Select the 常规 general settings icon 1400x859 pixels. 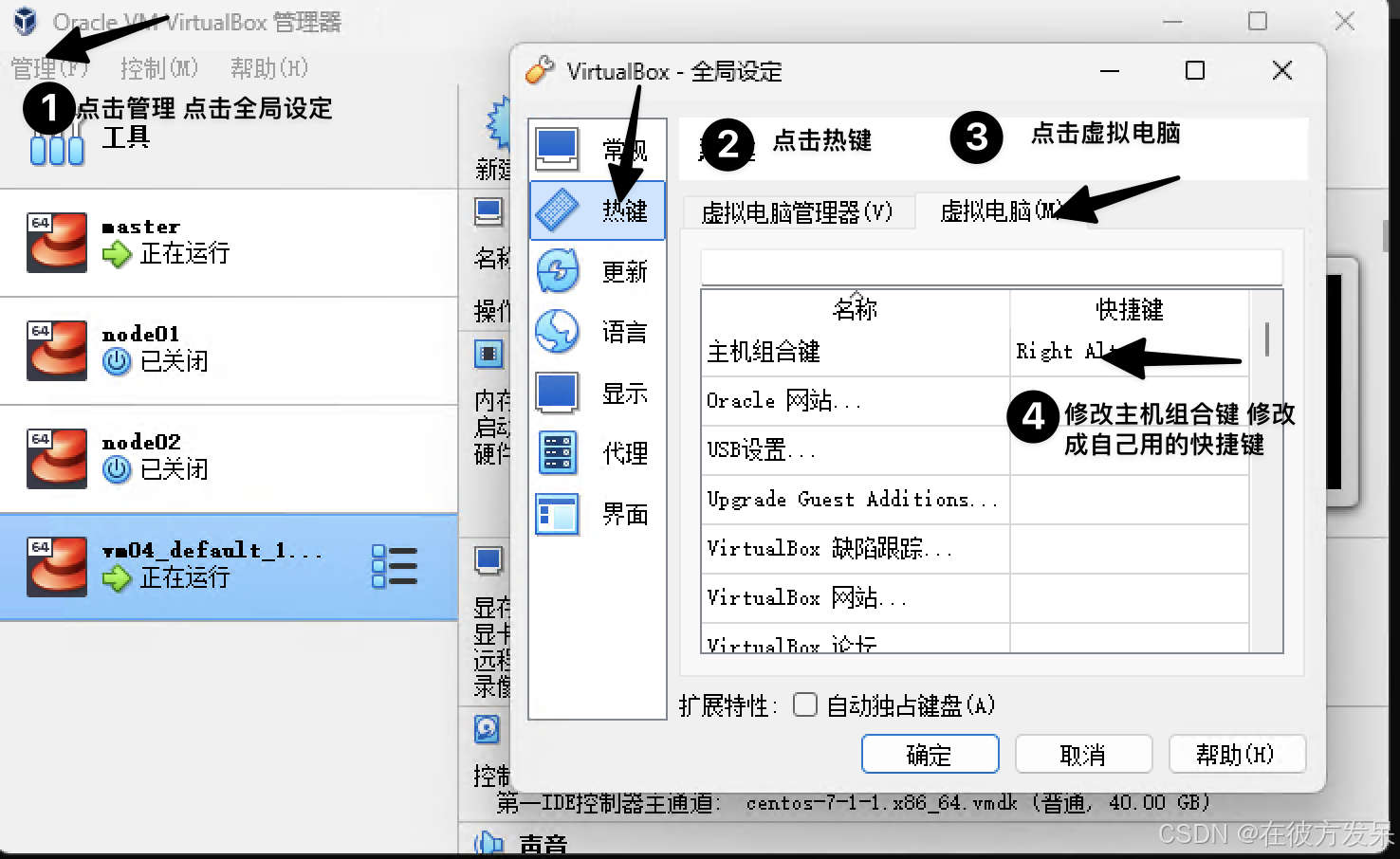557,149
